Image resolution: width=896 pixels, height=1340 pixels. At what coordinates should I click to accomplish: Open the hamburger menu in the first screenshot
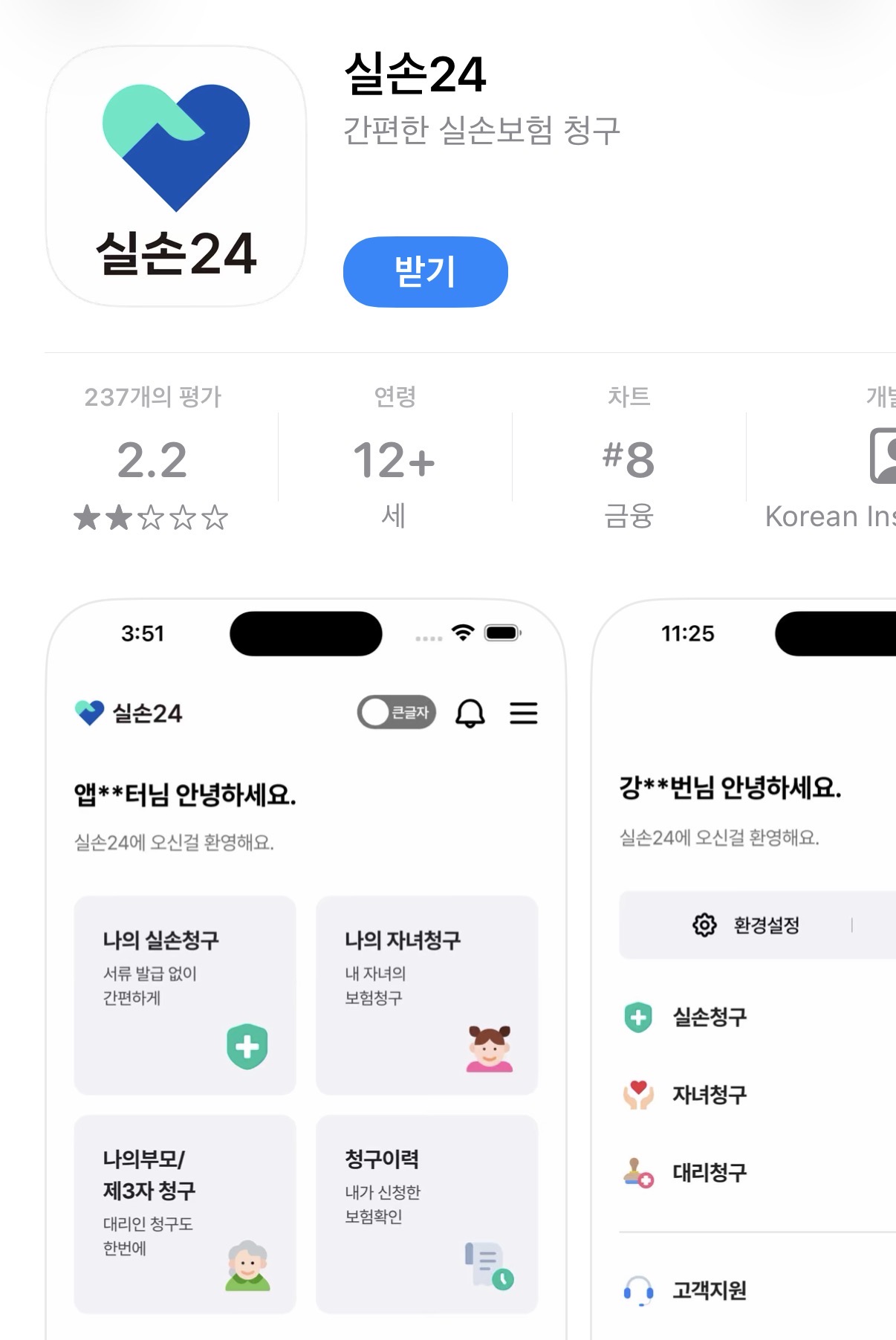point(524,713)
